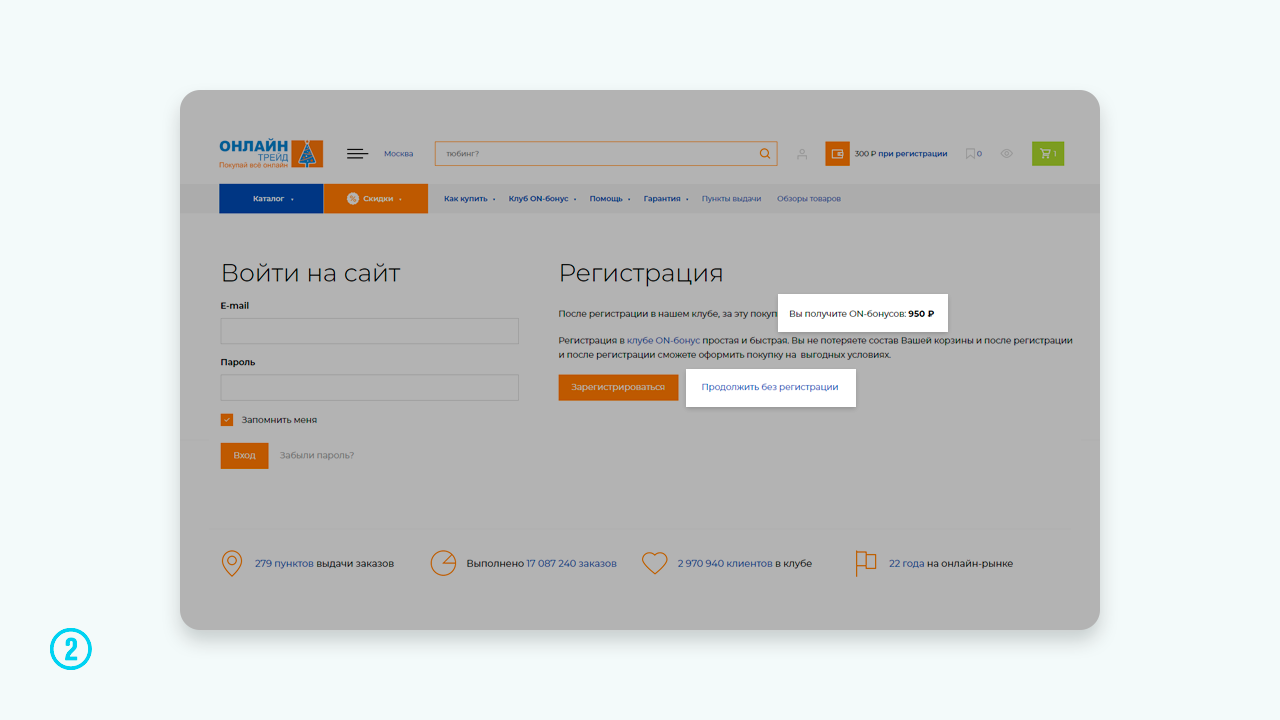Click the Зарегистрироваться button

[618, 386]
